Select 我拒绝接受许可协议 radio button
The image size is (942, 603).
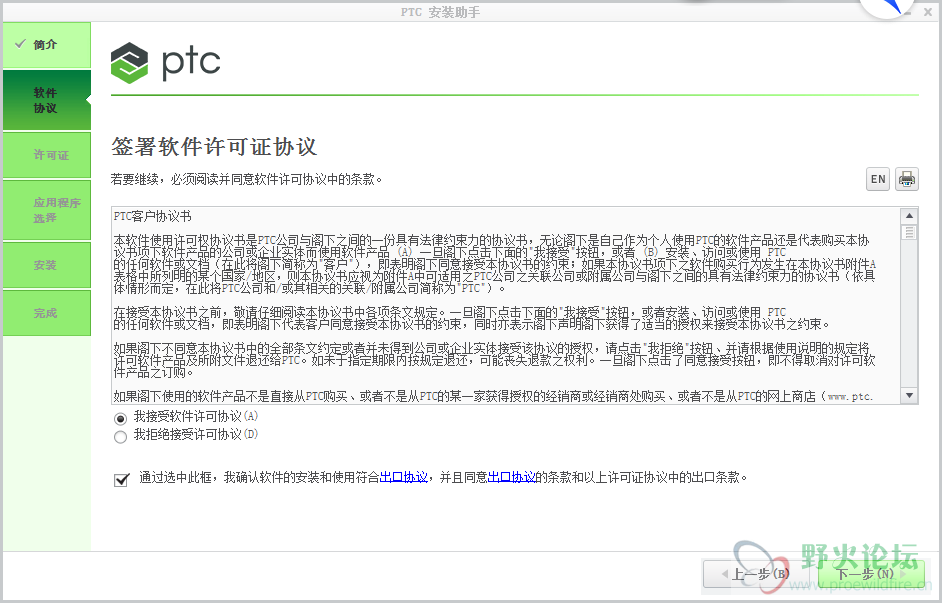coord(120,437)
